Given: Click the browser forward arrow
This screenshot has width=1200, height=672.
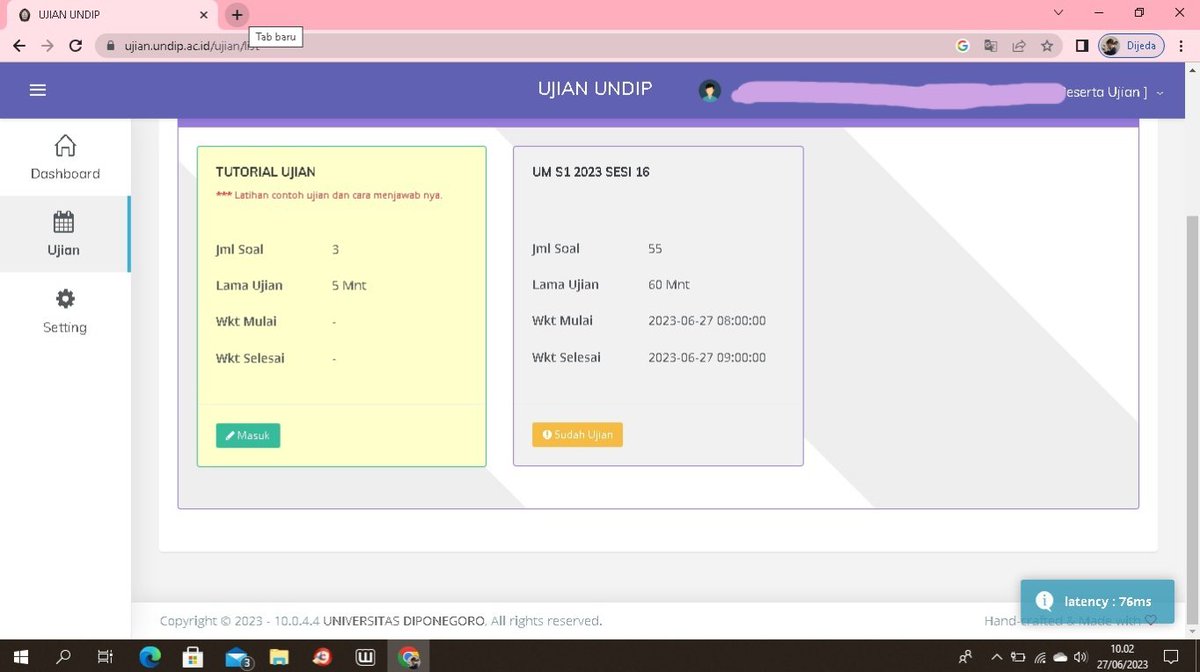Looking at the screenshot, I should 47,46.
